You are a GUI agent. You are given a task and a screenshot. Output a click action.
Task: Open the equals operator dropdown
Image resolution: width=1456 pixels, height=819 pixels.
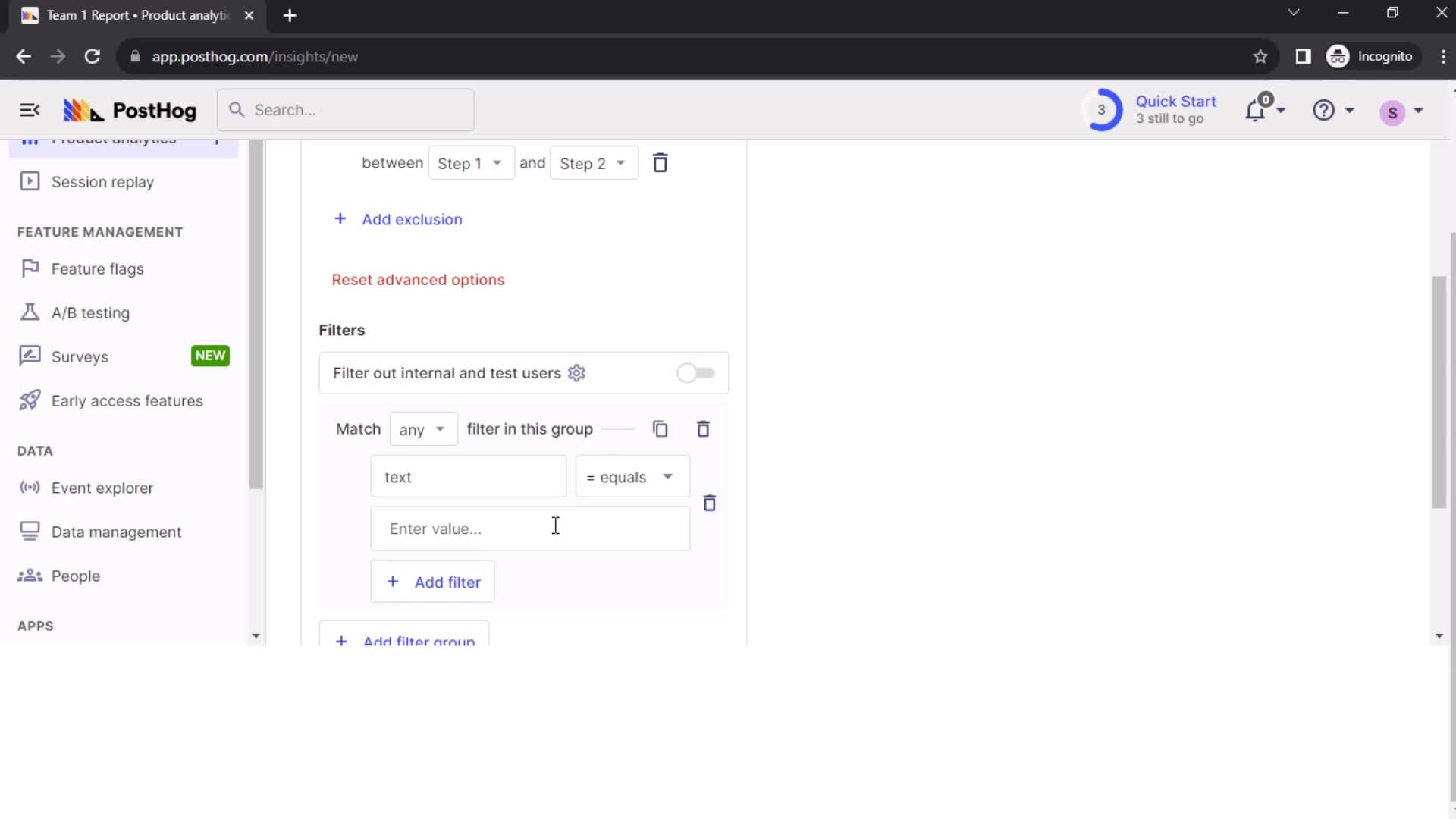tap(628, 477)
